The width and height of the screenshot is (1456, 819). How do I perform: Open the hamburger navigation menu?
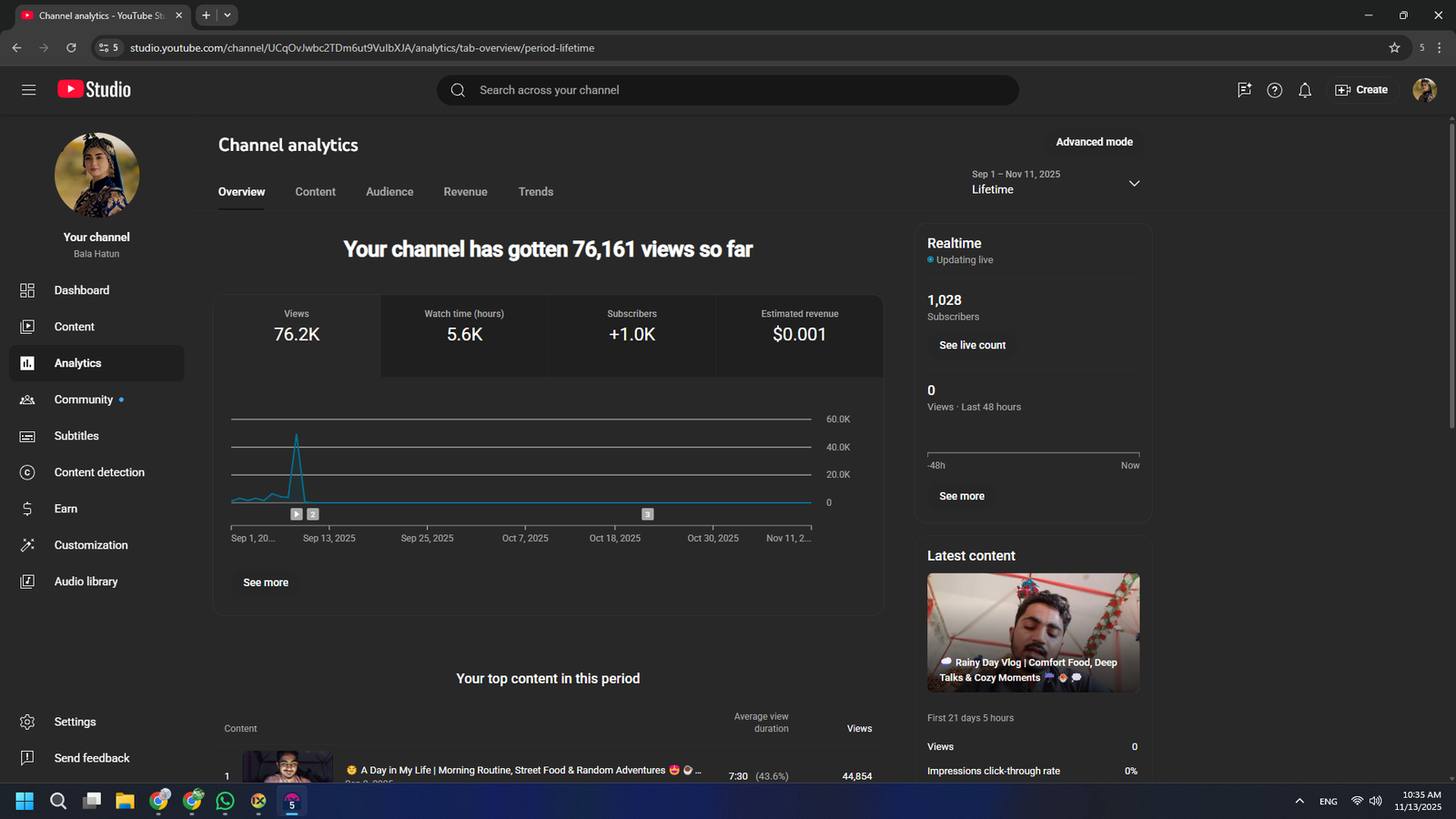pyautogui.click(x=28, y=90)
